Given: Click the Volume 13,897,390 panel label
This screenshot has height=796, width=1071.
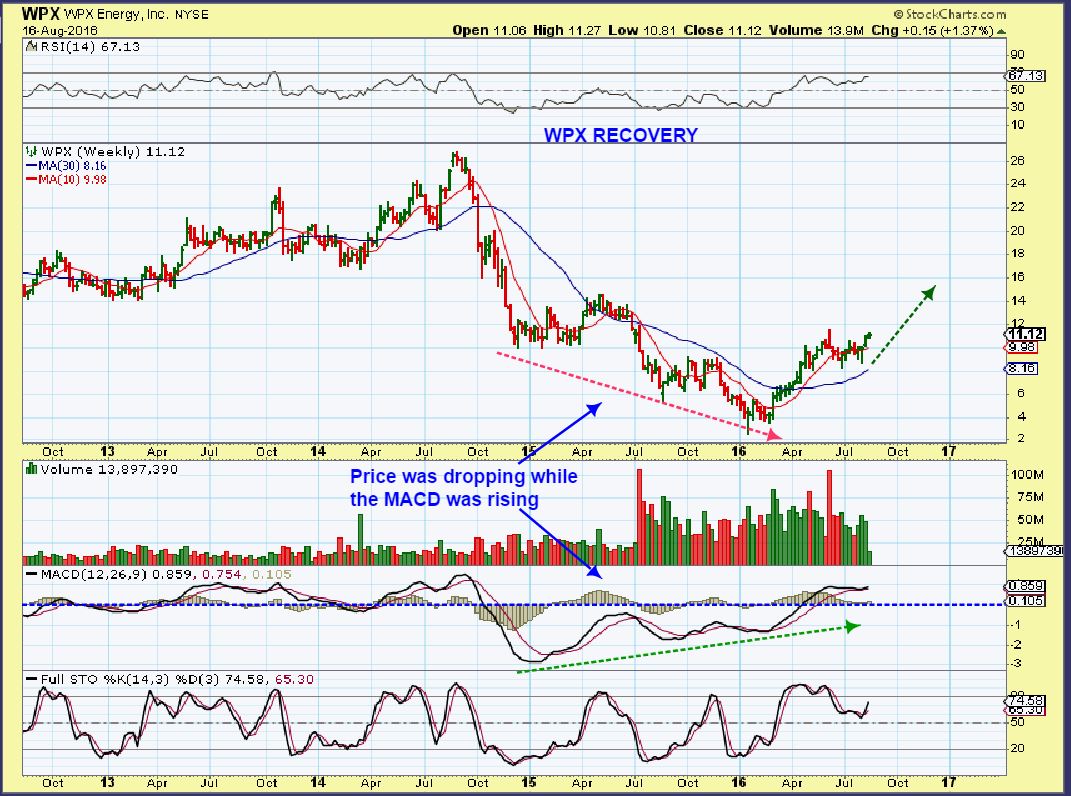Looking at the screenshot, I should (109, 469).
